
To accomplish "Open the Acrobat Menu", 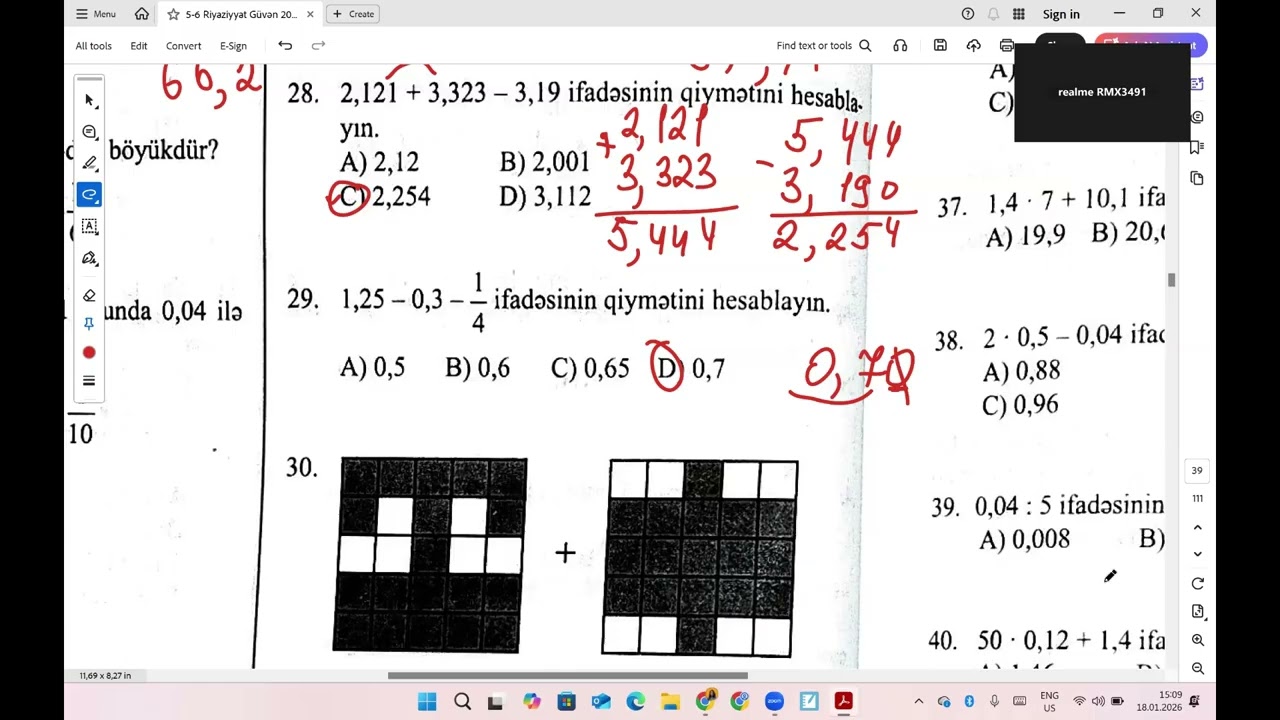I will point(96,14).
